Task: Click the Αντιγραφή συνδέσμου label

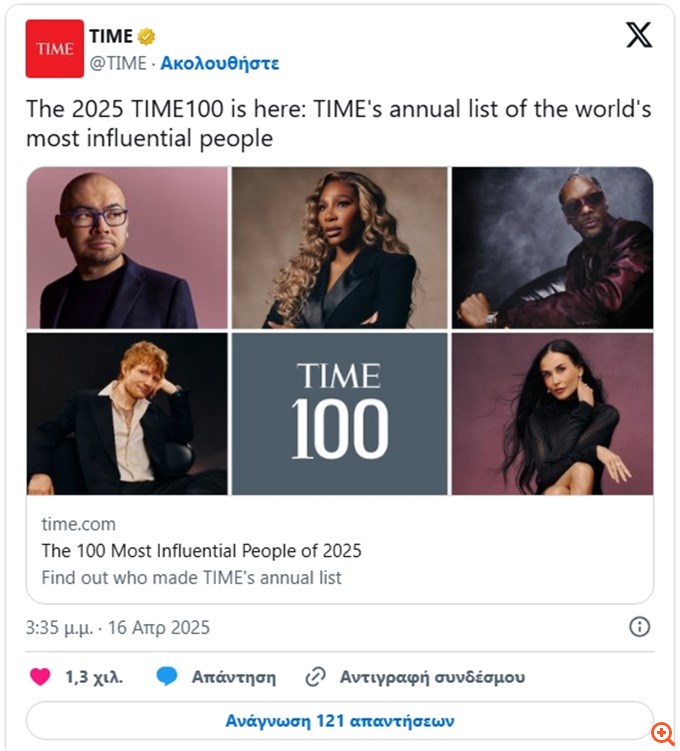Action: tap(432, 677)
